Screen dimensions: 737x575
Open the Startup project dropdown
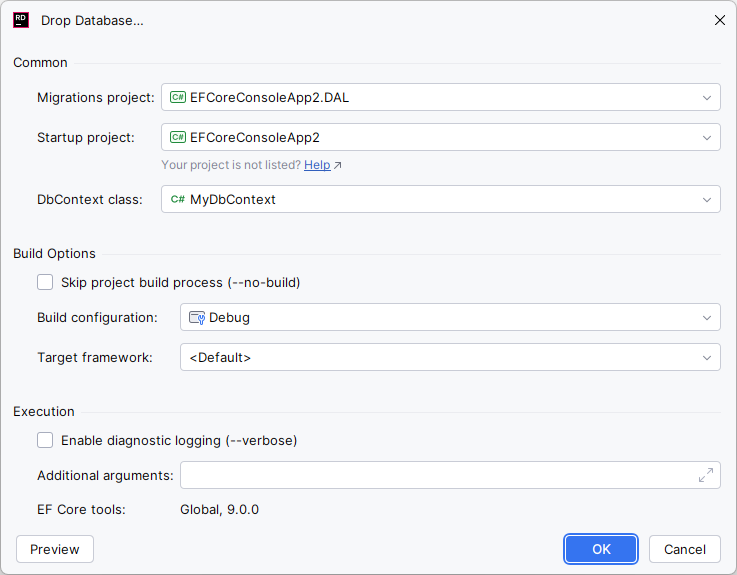(707, 137)
